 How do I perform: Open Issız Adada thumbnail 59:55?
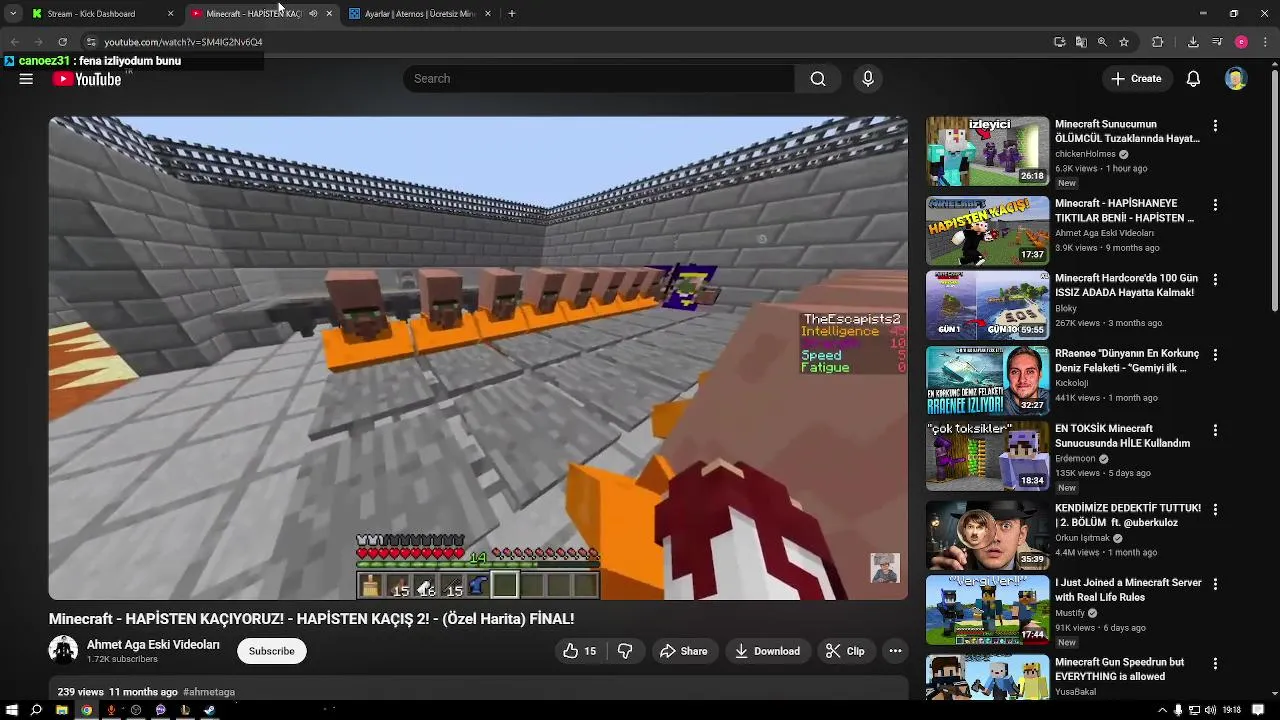(987, 306)
